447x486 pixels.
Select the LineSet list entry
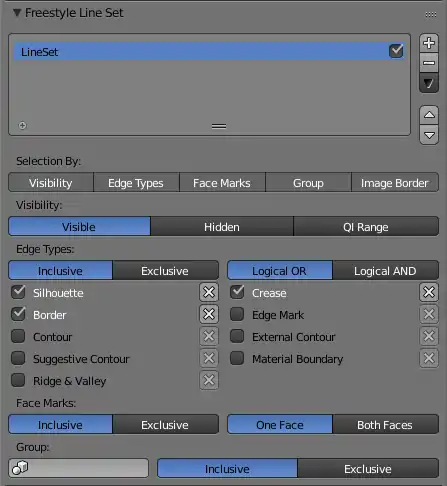[x=209, y=52]
